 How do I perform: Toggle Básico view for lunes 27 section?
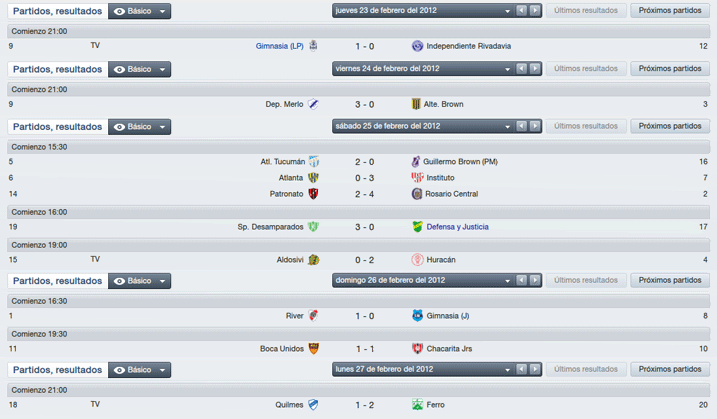point(139,370)
